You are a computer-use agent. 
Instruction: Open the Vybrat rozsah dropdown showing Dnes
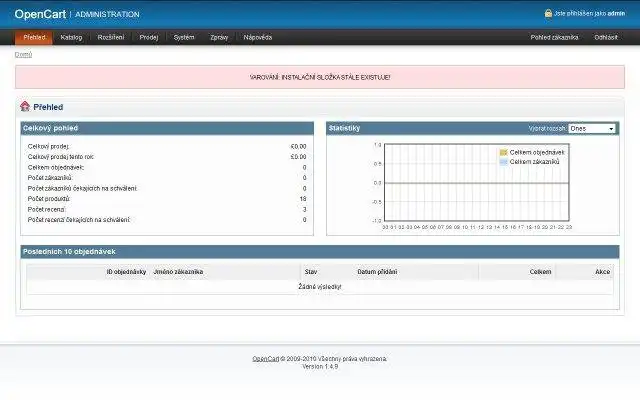pyautogui.click(x=591, y=129)
